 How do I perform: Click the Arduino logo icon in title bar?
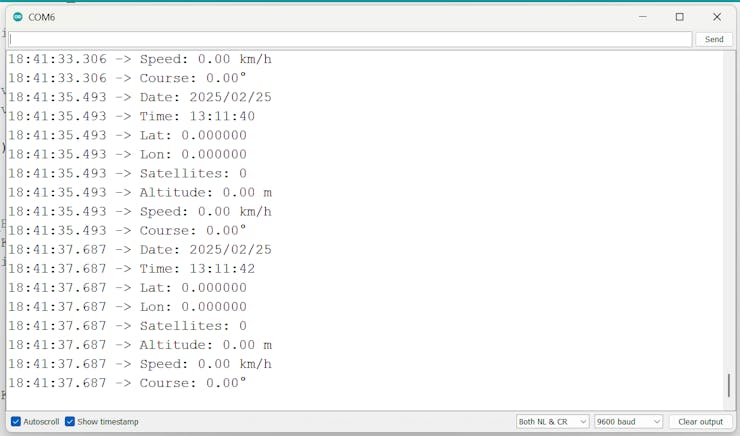[x=18, y=17]
